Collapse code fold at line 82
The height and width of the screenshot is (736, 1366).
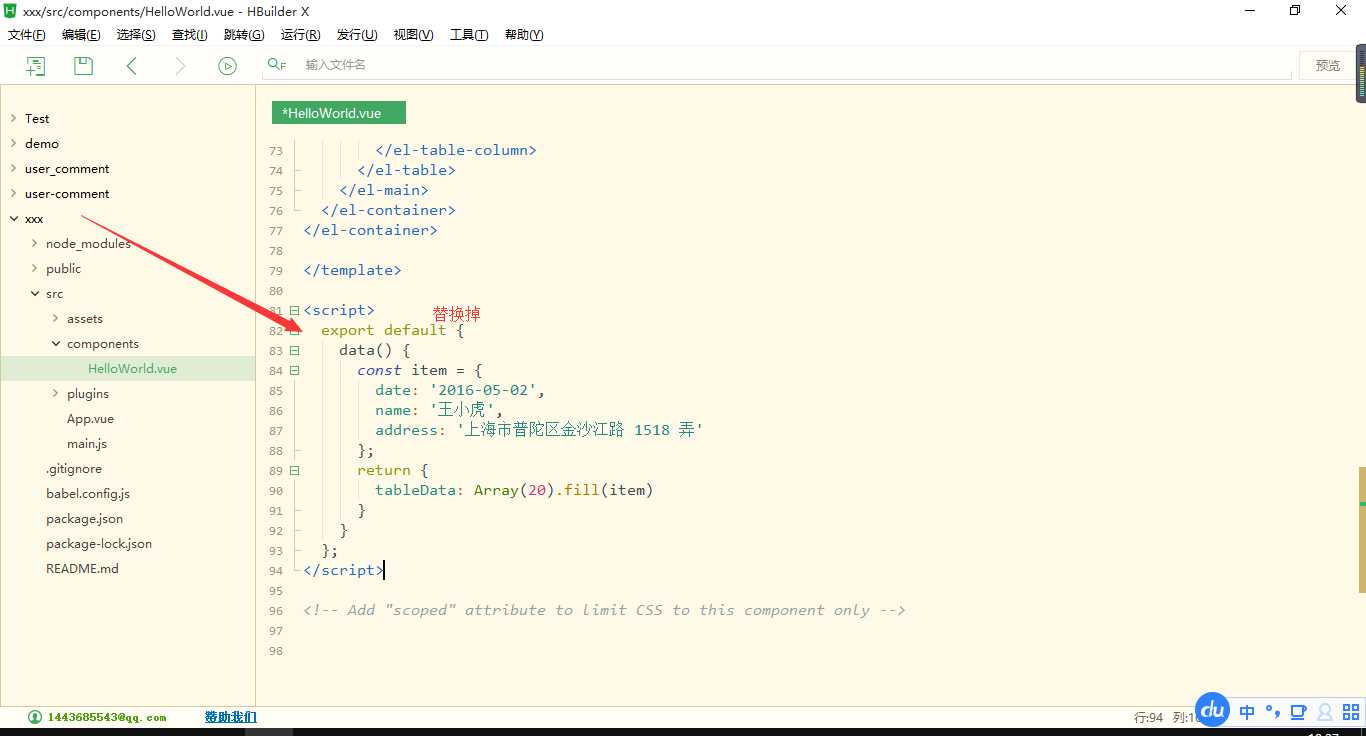coord(294,331)
